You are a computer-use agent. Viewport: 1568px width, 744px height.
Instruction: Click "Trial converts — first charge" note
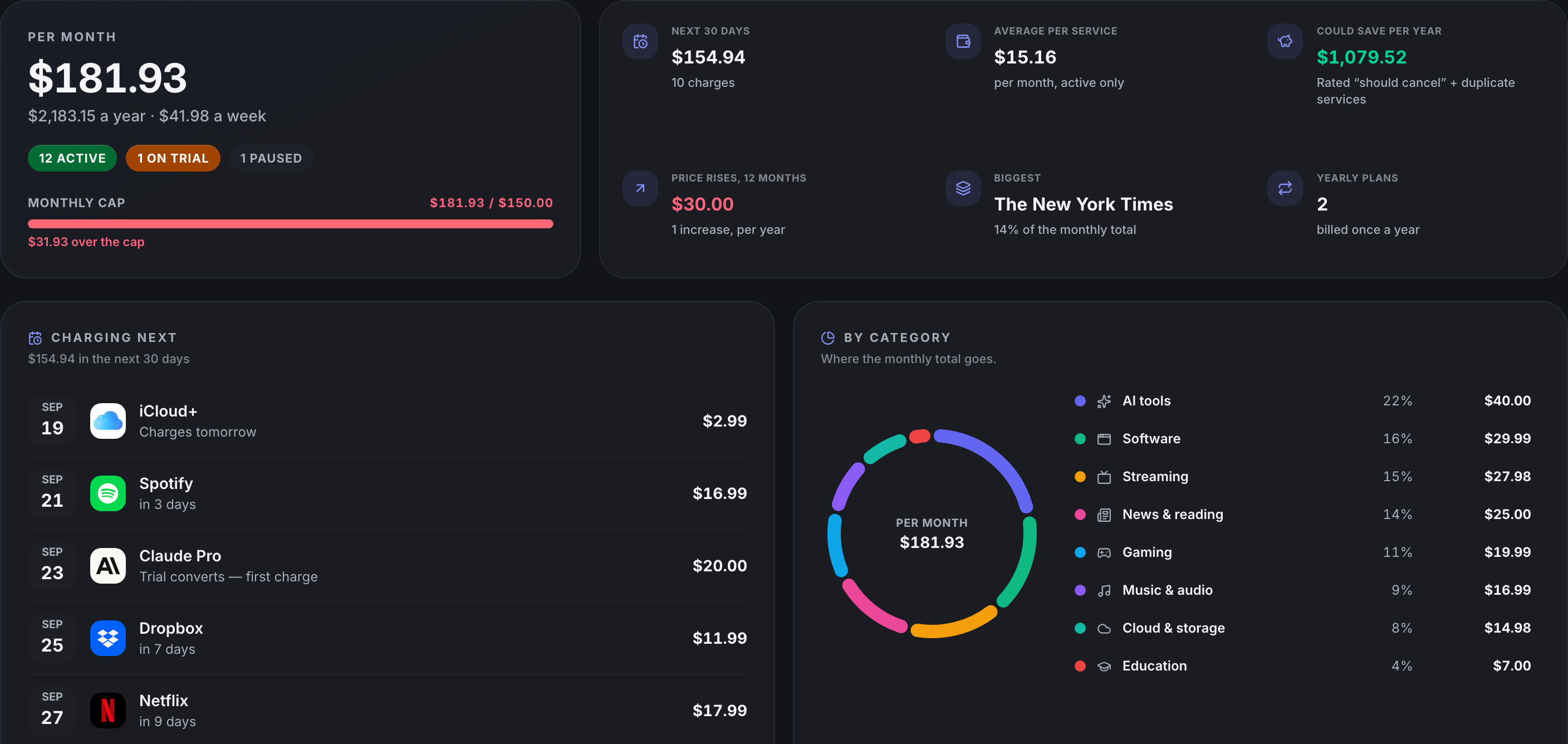pyautogui.click(x=228, y=576)
